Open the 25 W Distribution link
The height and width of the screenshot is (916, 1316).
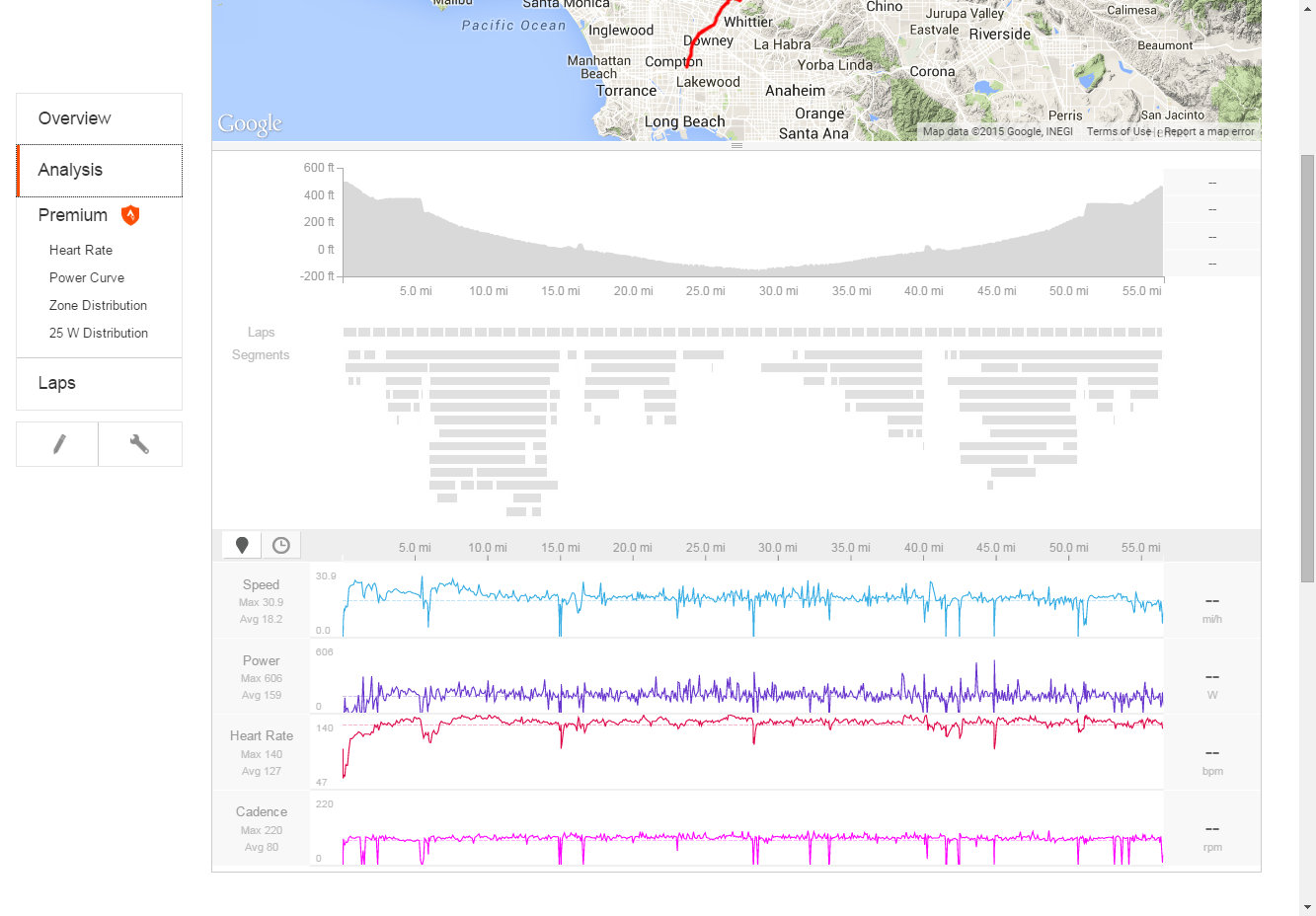click(99, 334)
